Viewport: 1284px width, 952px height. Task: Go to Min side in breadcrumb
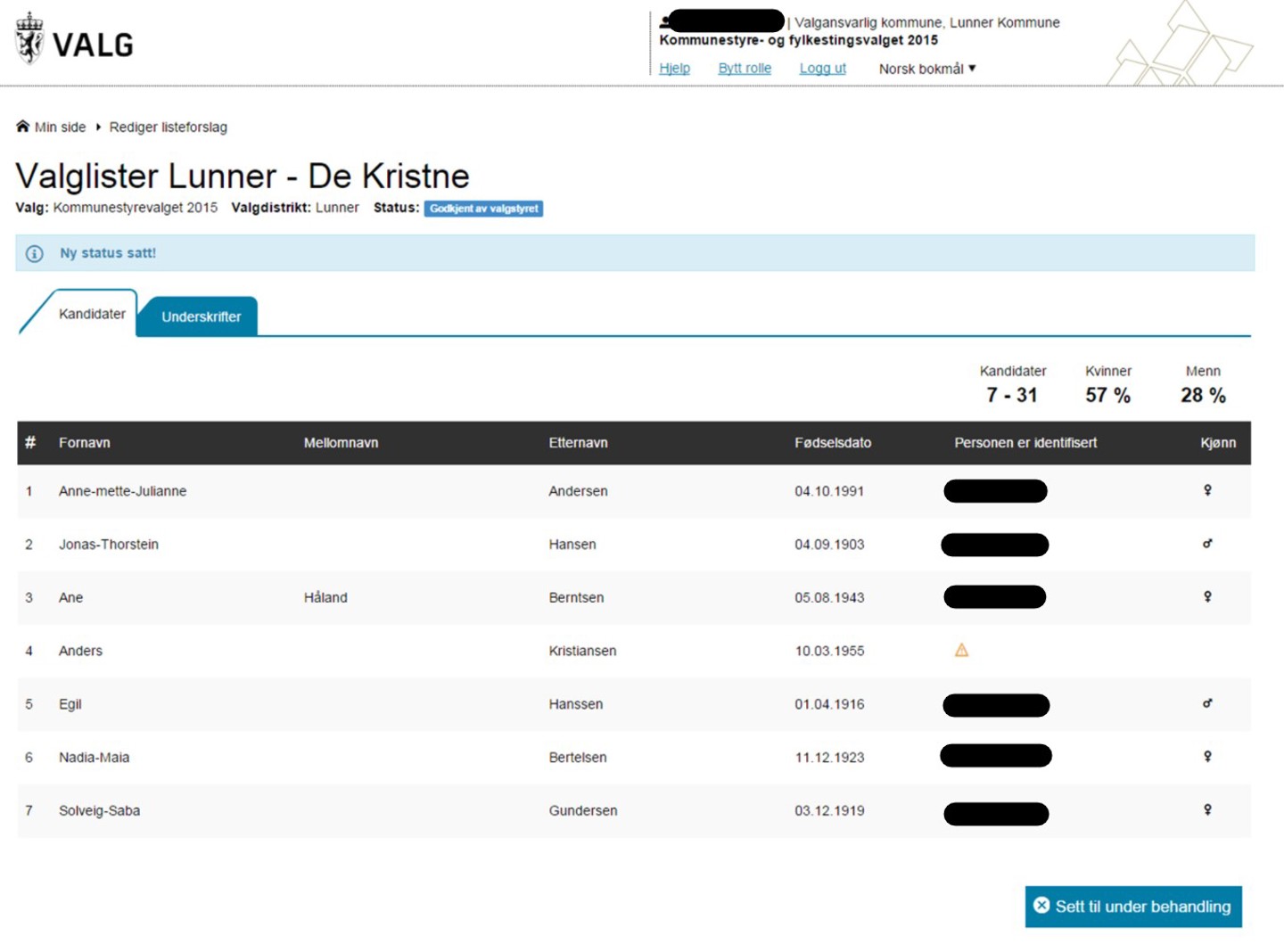coord(60,127)
